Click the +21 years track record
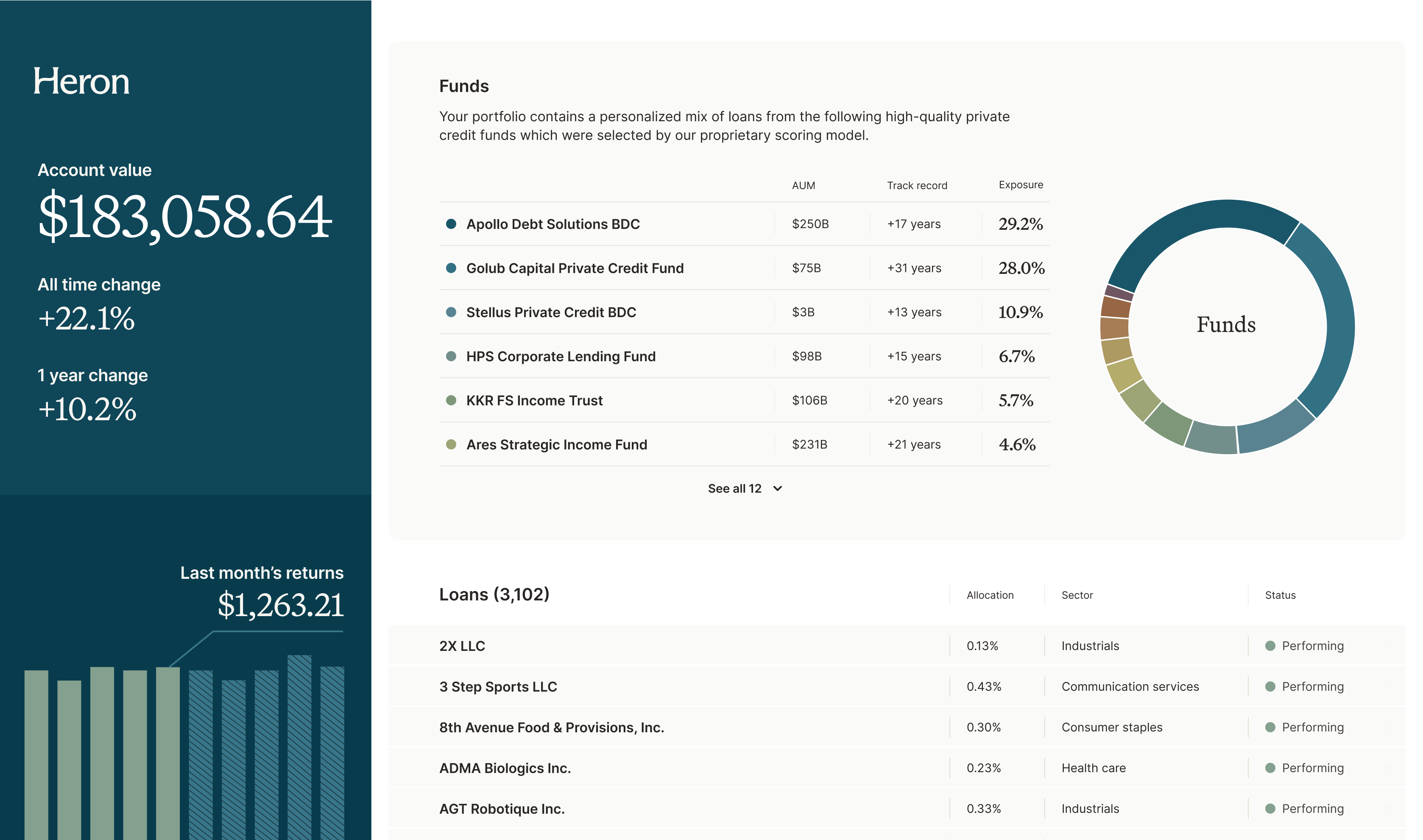The image size is (1423, 840). [x=914, y=445]
